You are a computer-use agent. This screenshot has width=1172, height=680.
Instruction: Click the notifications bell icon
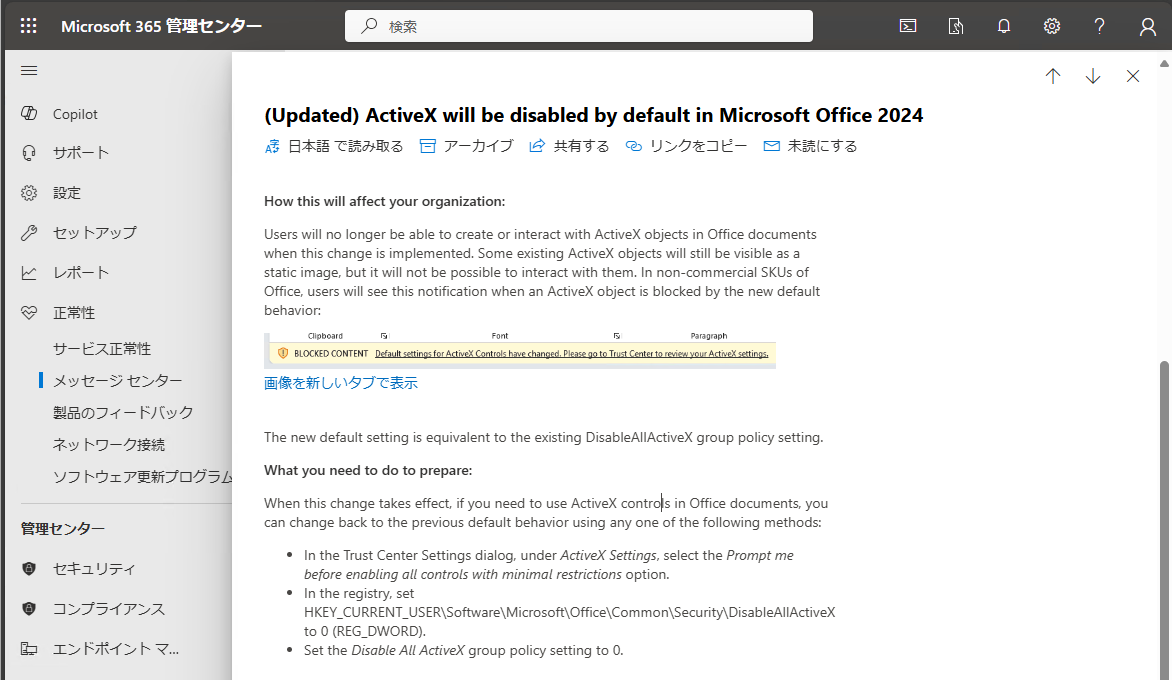(1004, 26)
